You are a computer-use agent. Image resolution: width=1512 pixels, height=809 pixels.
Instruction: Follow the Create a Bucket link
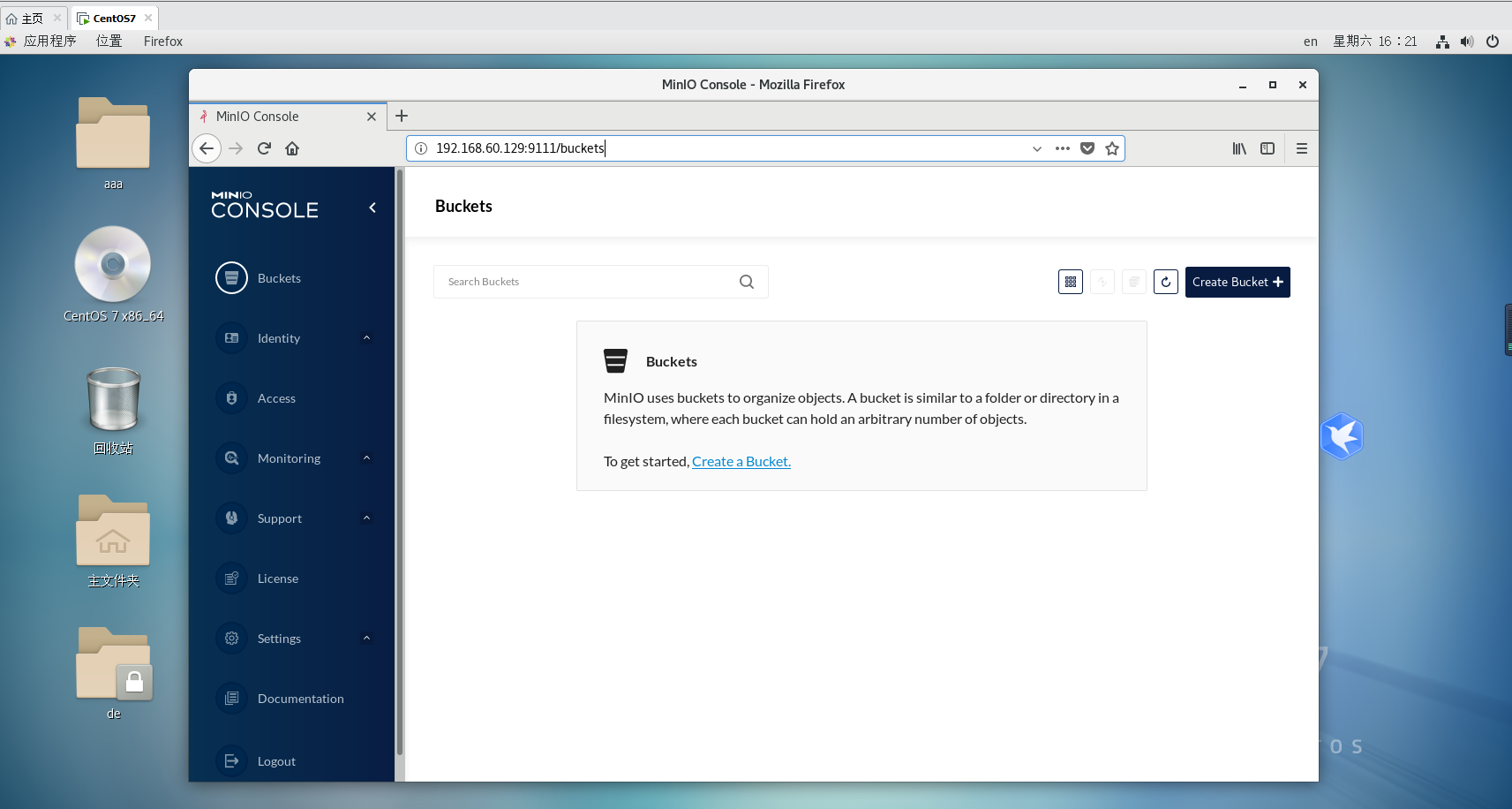741,461
